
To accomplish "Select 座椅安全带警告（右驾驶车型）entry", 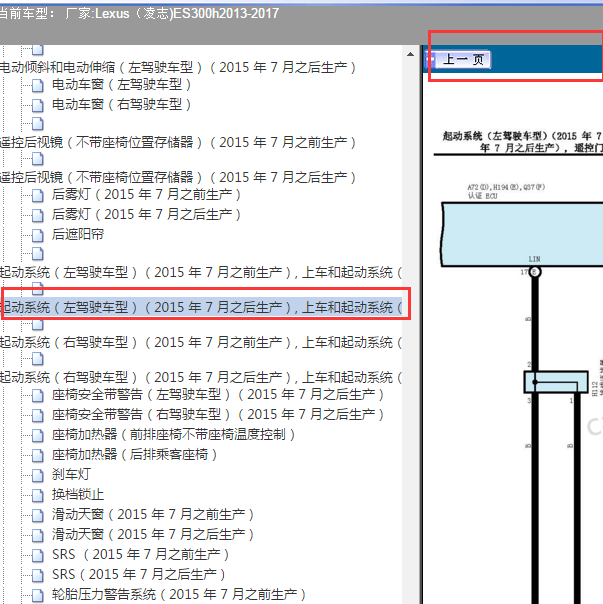I will pos(218,415).
